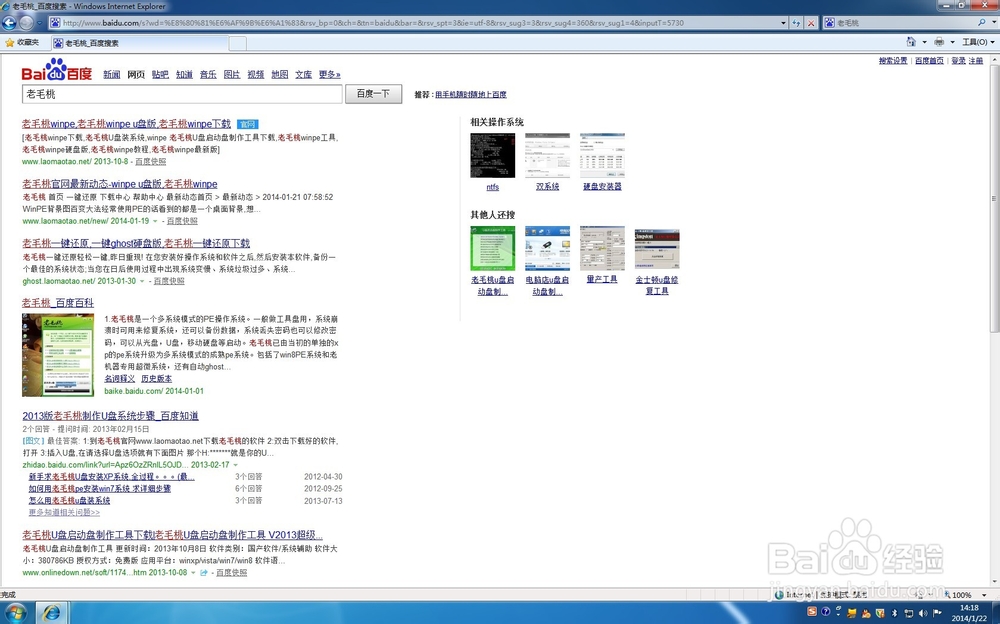The image size is (1000, 624).
Task: Open a new blank tab button
Action: pyautogui.click(x=237, y=43)
